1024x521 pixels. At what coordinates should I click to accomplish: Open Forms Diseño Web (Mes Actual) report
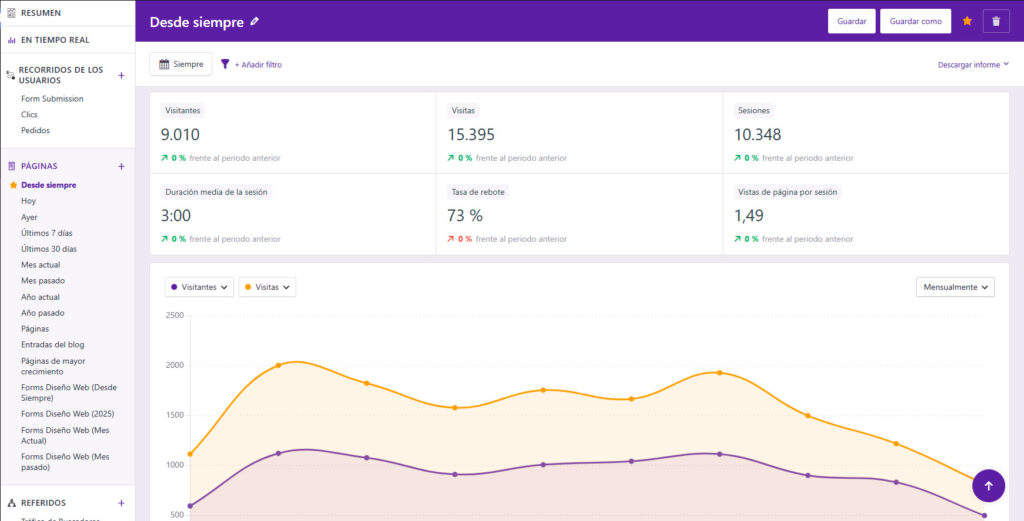[x=65, y=435]
